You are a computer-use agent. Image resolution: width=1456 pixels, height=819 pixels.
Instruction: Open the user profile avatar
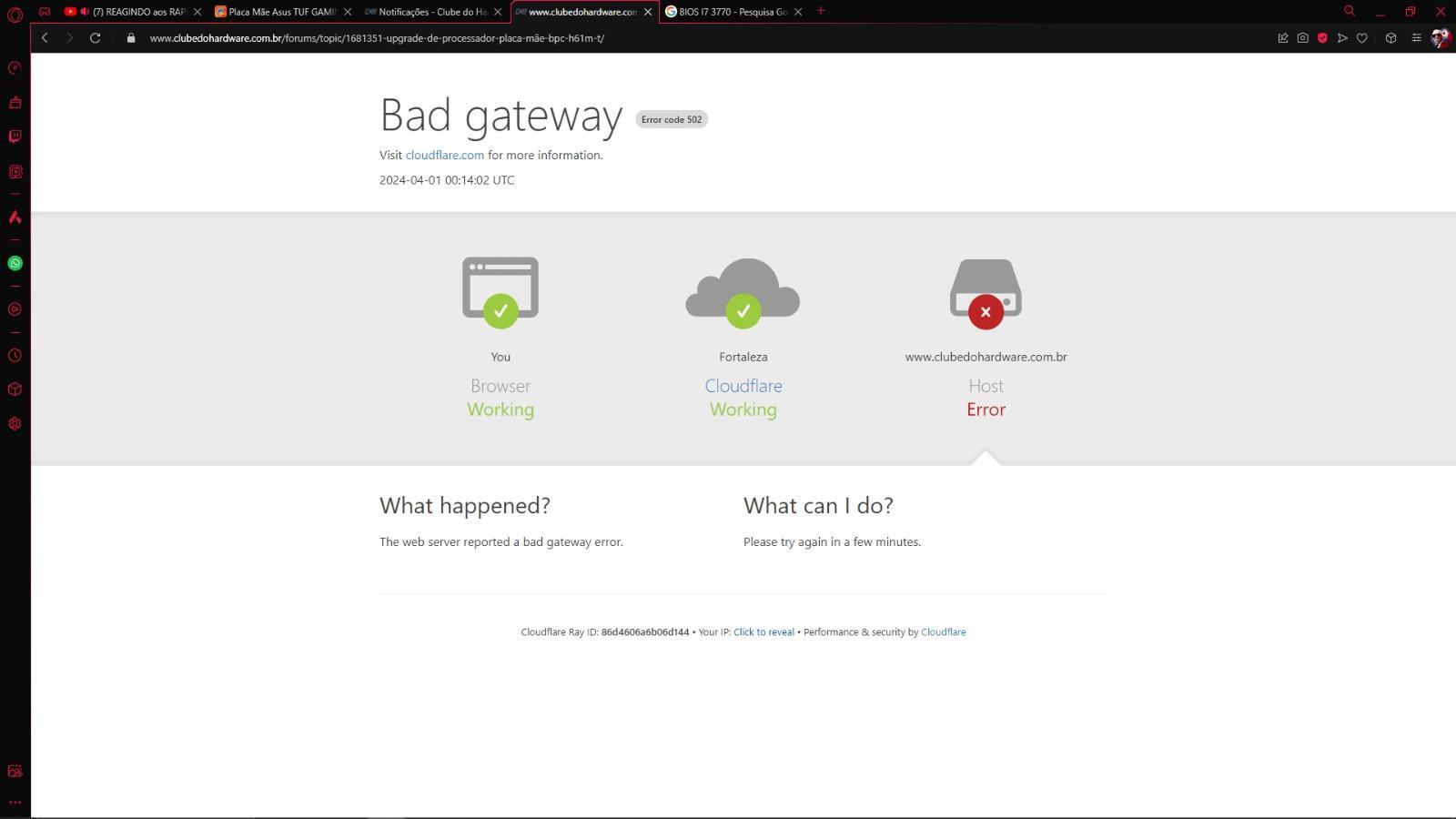click(x=1441, y=38)
